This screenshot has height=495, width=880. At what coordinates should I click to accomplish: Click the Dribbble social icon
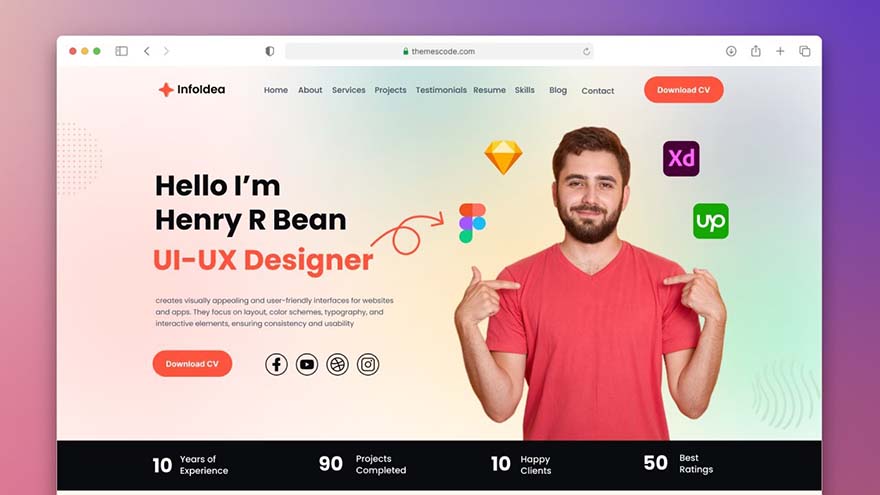337,364
